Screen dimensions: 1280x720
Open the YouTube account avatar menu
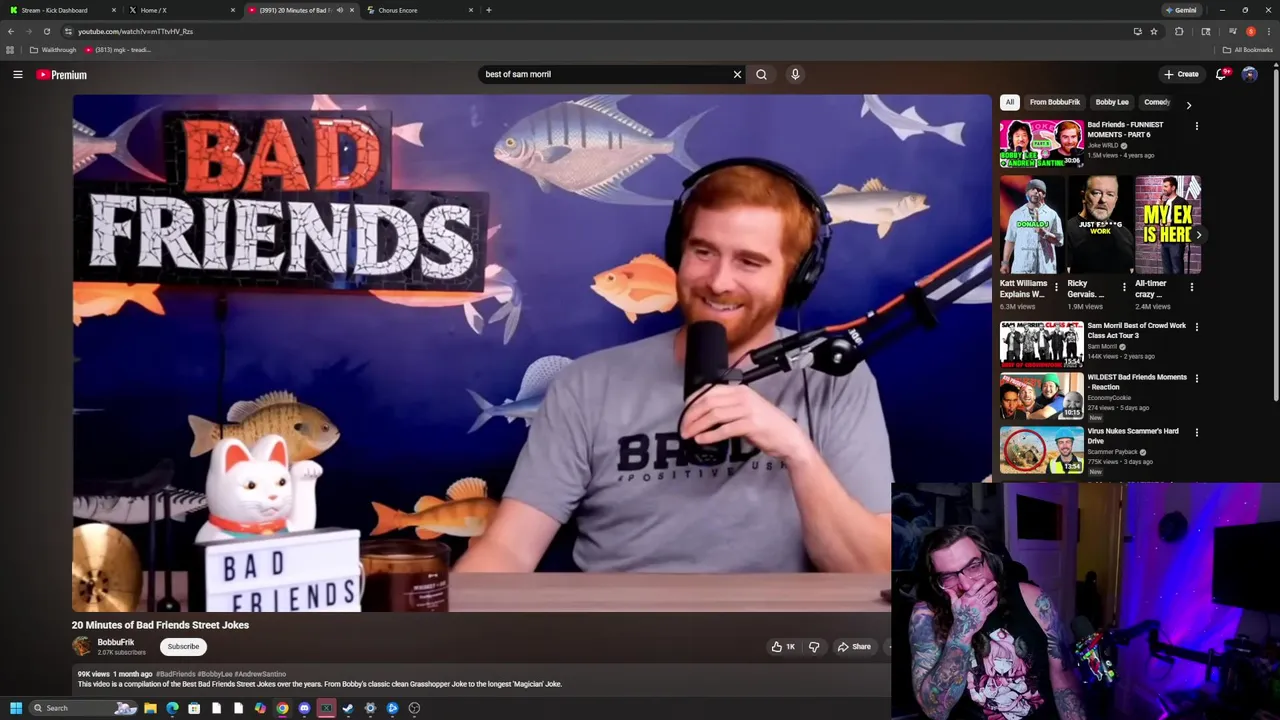[1249, 74]
